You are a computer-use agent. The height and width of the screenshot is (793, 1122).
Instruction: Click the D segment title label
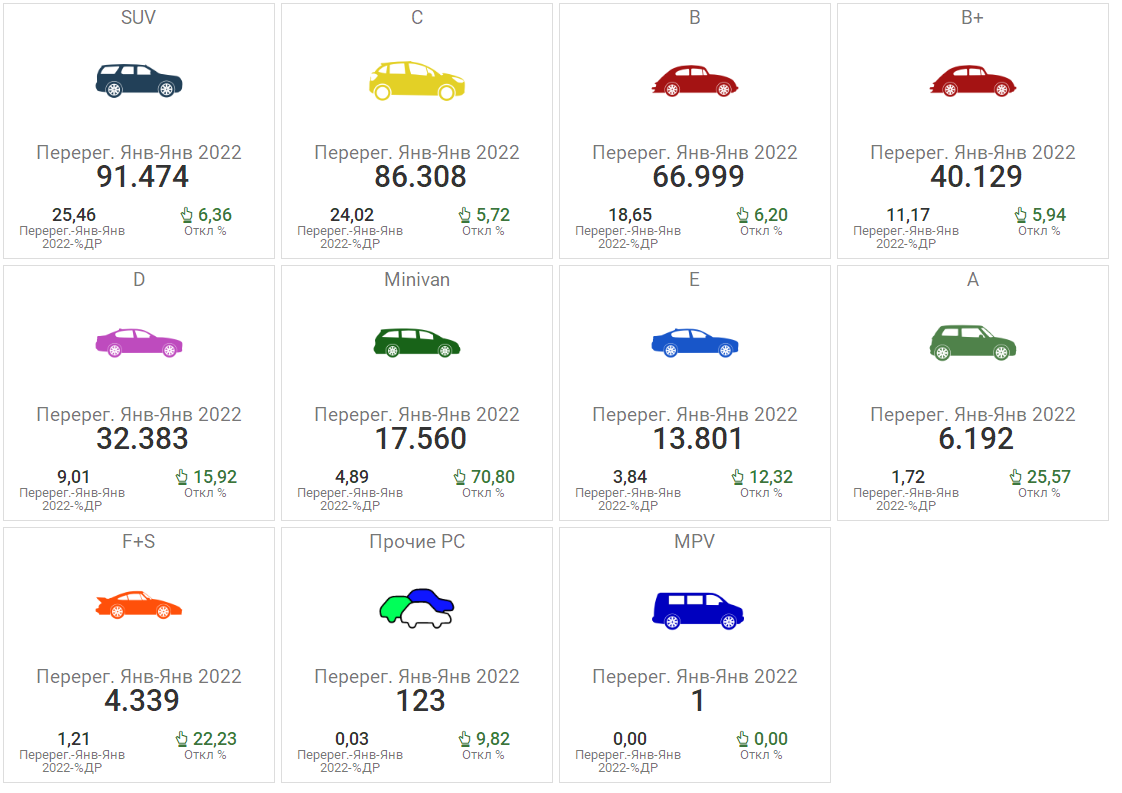[139, 280]
